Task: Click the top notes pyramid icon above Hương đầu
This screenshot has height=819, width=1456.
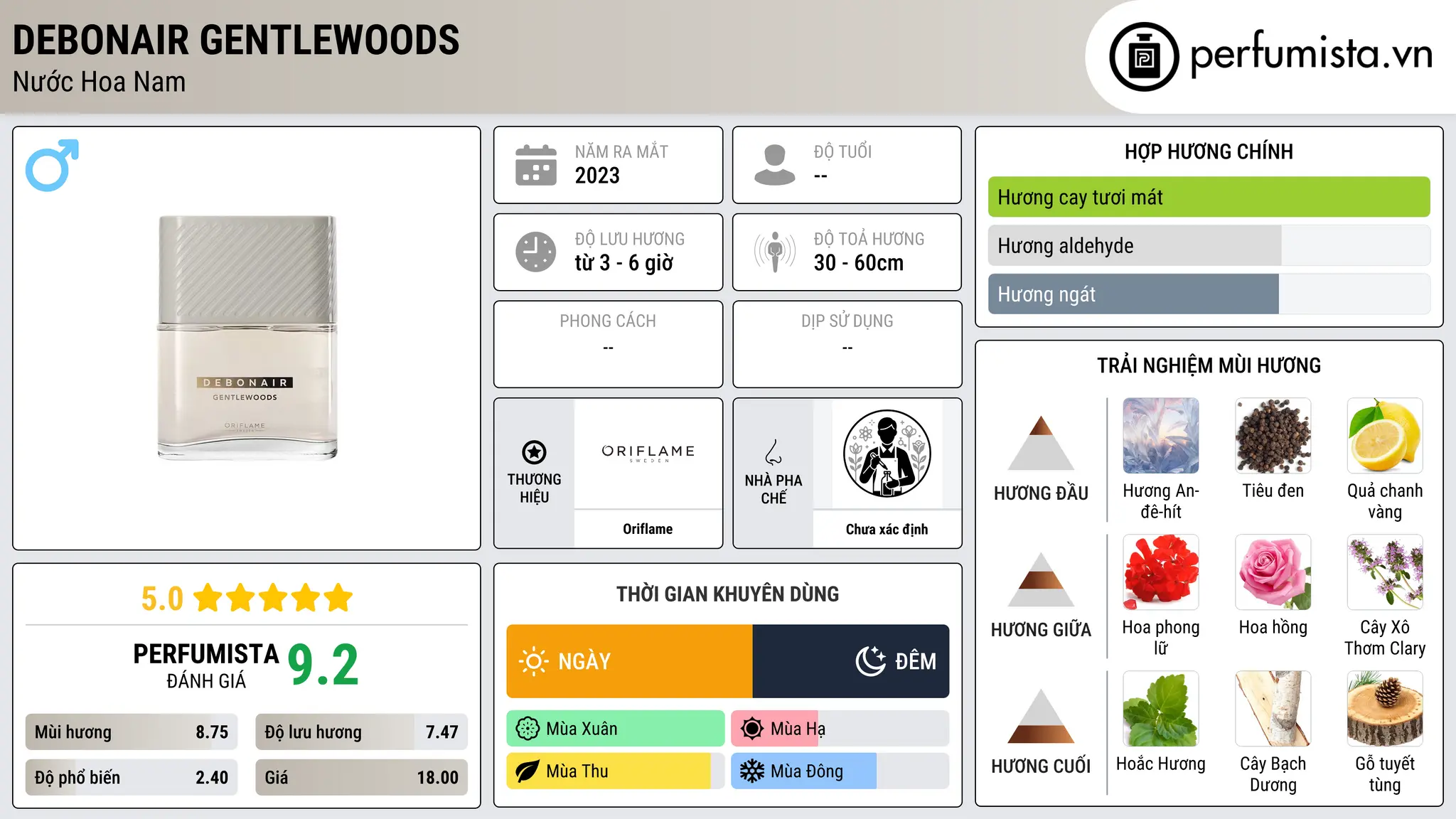Action: tap(1041, 443)
